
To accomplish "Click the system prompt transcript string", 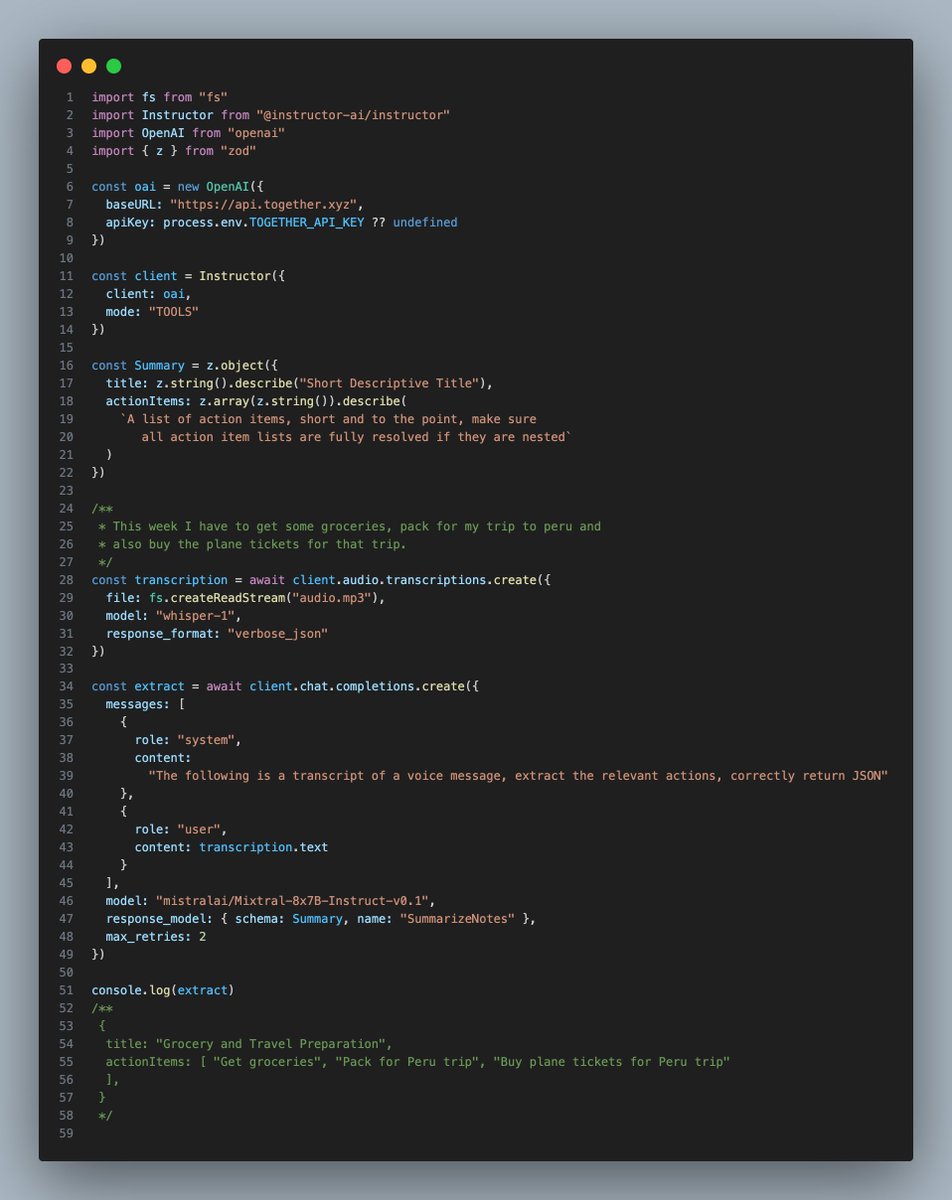I will tap(518, 776).
